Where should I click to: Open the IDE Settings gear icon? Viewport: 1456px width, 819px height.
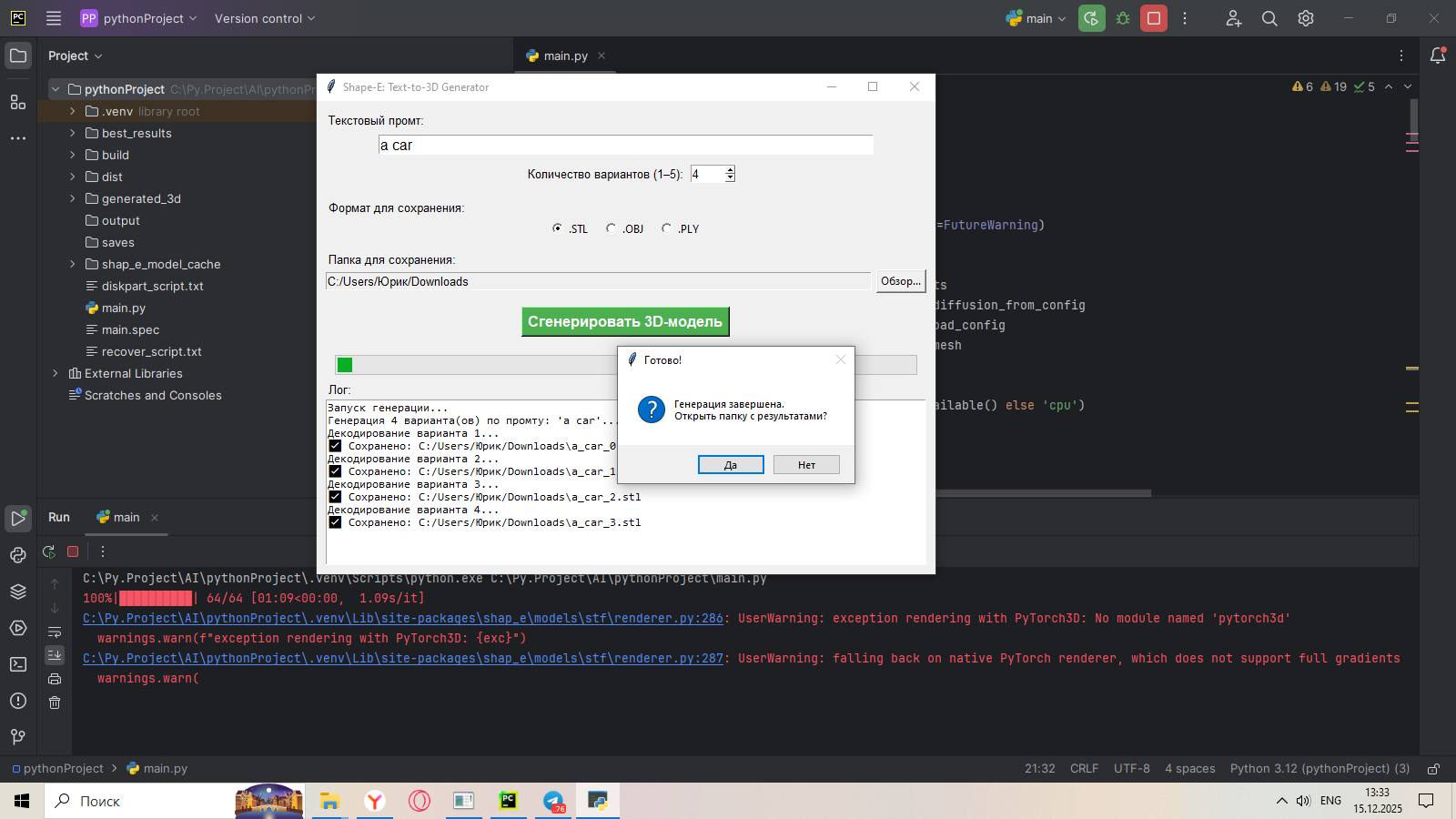pyautogui.click(x=1306, y=18)
